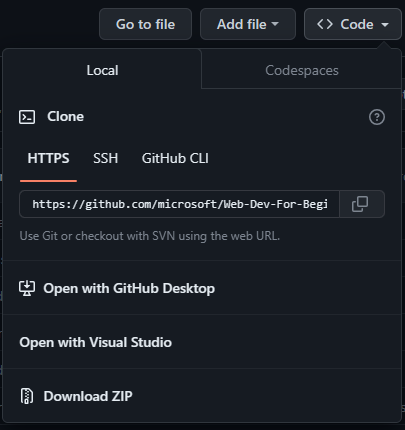
Task: Open the clone help question mark icon
Action: click(x=377, y=117)
